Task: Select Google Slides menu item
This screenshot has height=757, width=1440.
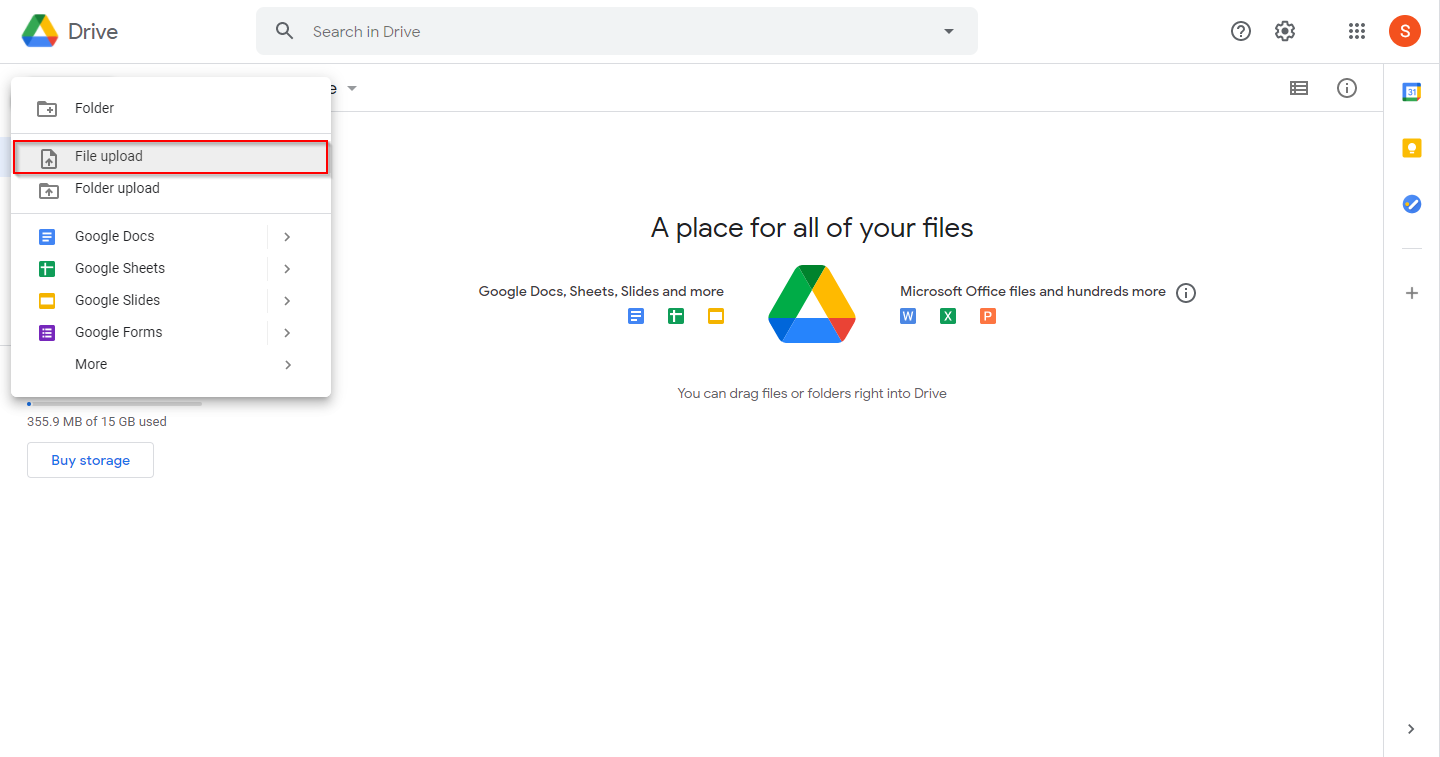Action: [139, 301]
